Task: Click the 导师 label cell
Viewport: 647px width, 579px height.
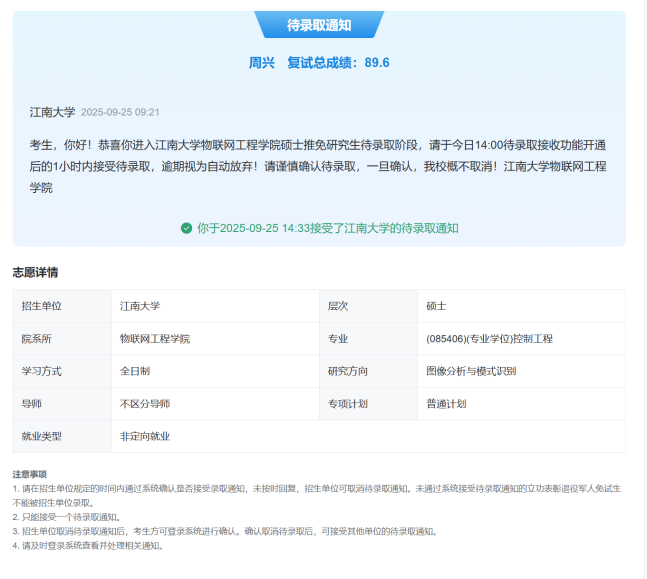Action: click(x=62, y=404)
